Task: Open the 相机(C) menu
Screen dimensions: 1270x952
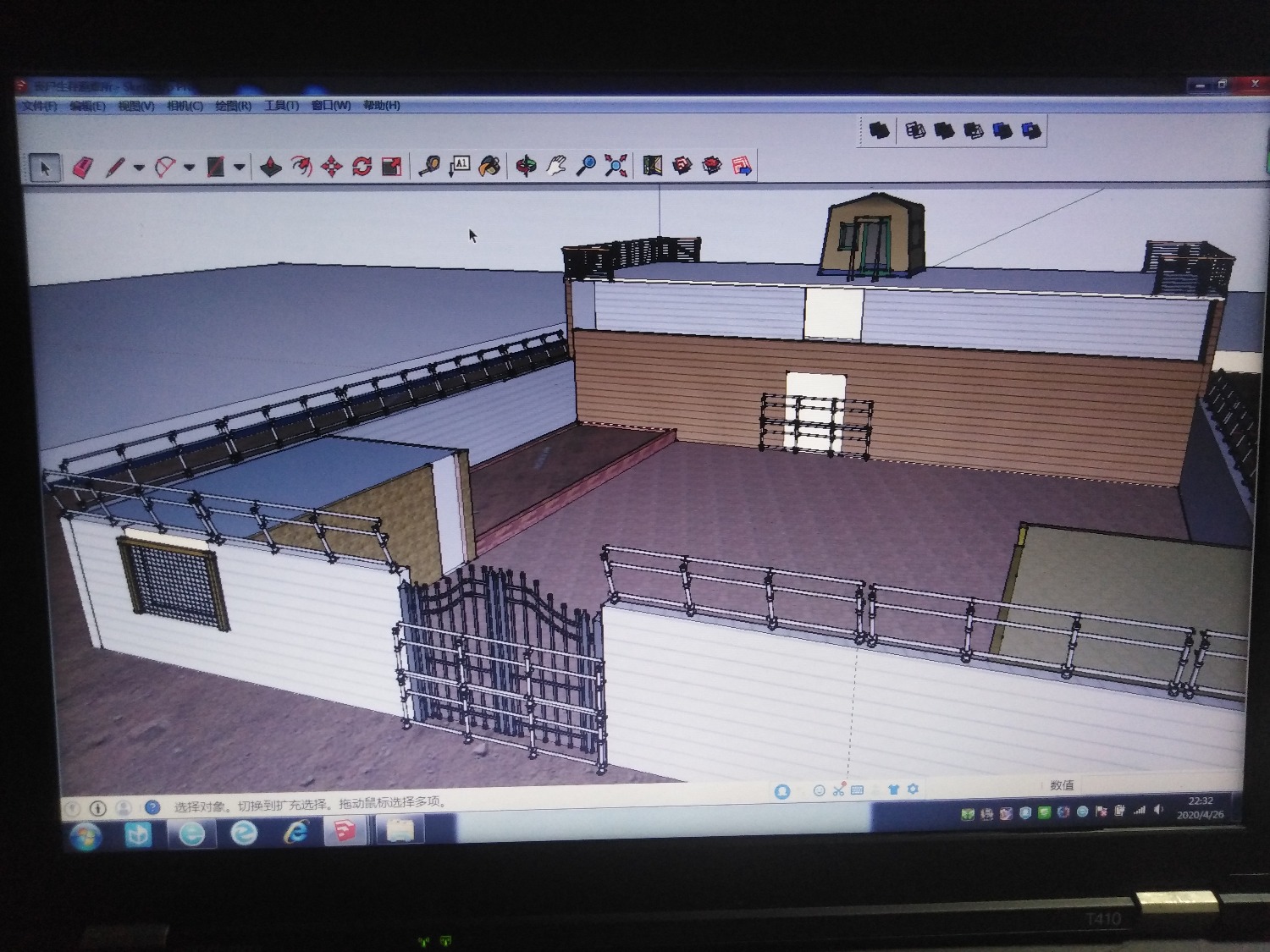Action: point(185,106)
